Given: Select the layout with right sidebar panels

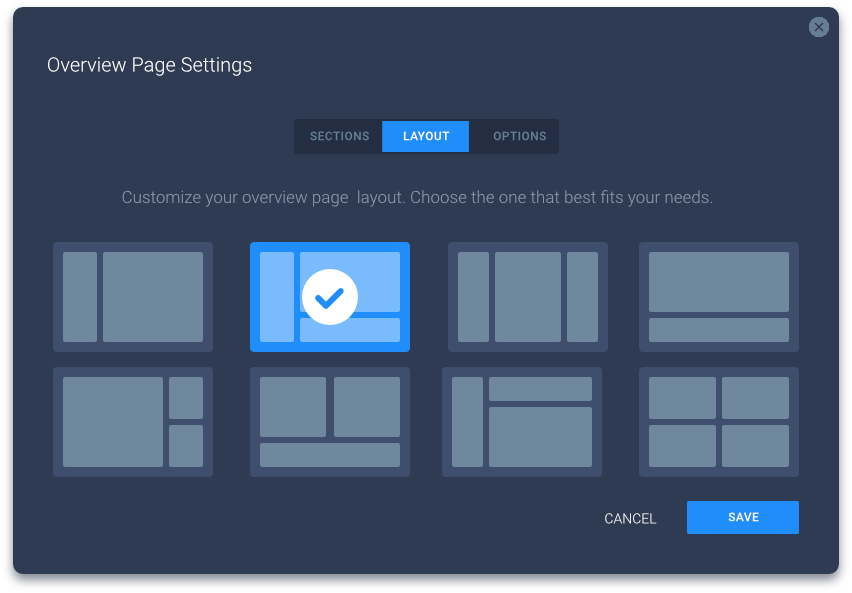Looking at the screenshot, I should [133, 422].
